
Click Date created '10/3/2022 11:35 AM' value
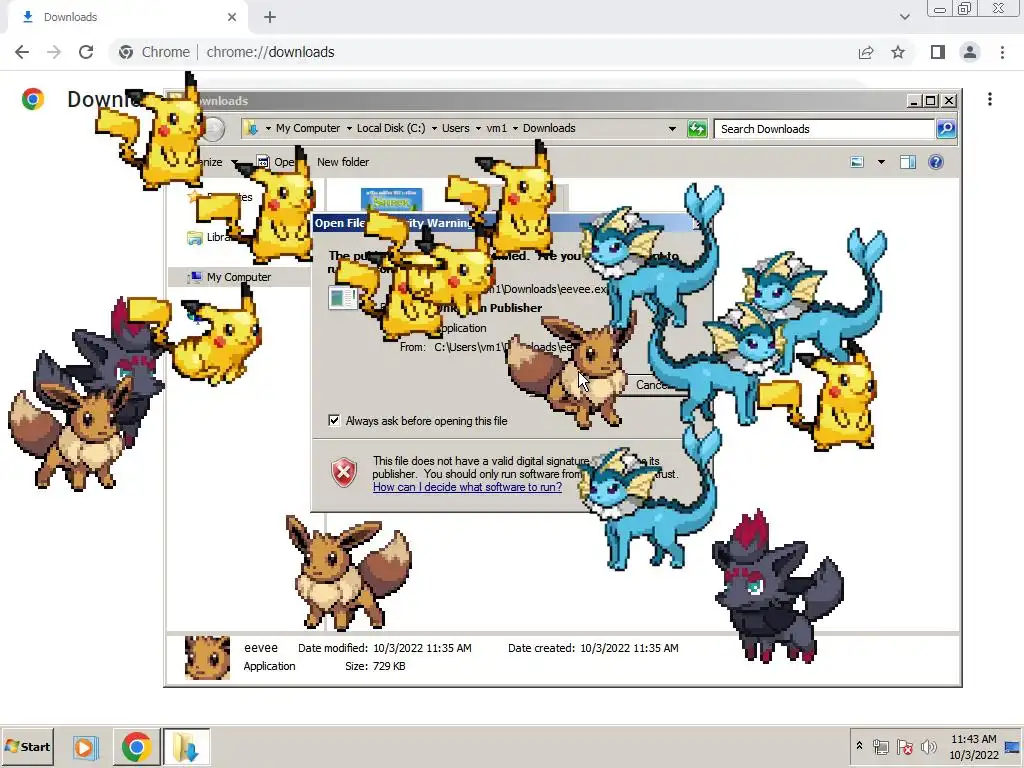point(629,648)
